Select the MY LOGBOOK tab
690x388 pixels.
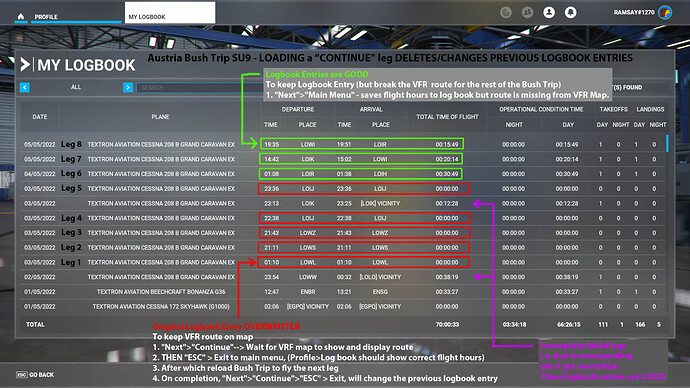[x=170, y=12]
